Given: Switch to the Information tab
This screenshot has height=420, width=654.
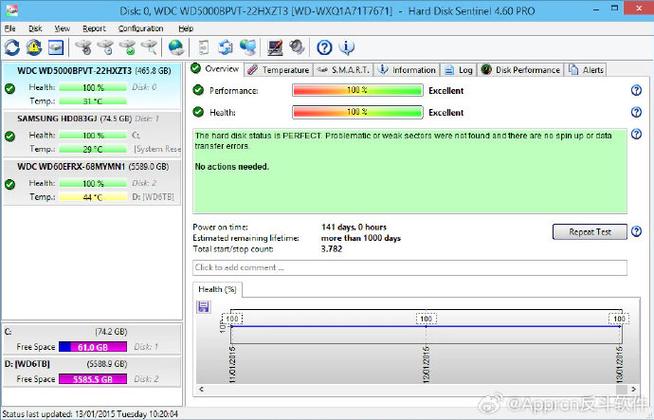Looking at the screenshot, I should click(x=407, y=70).
